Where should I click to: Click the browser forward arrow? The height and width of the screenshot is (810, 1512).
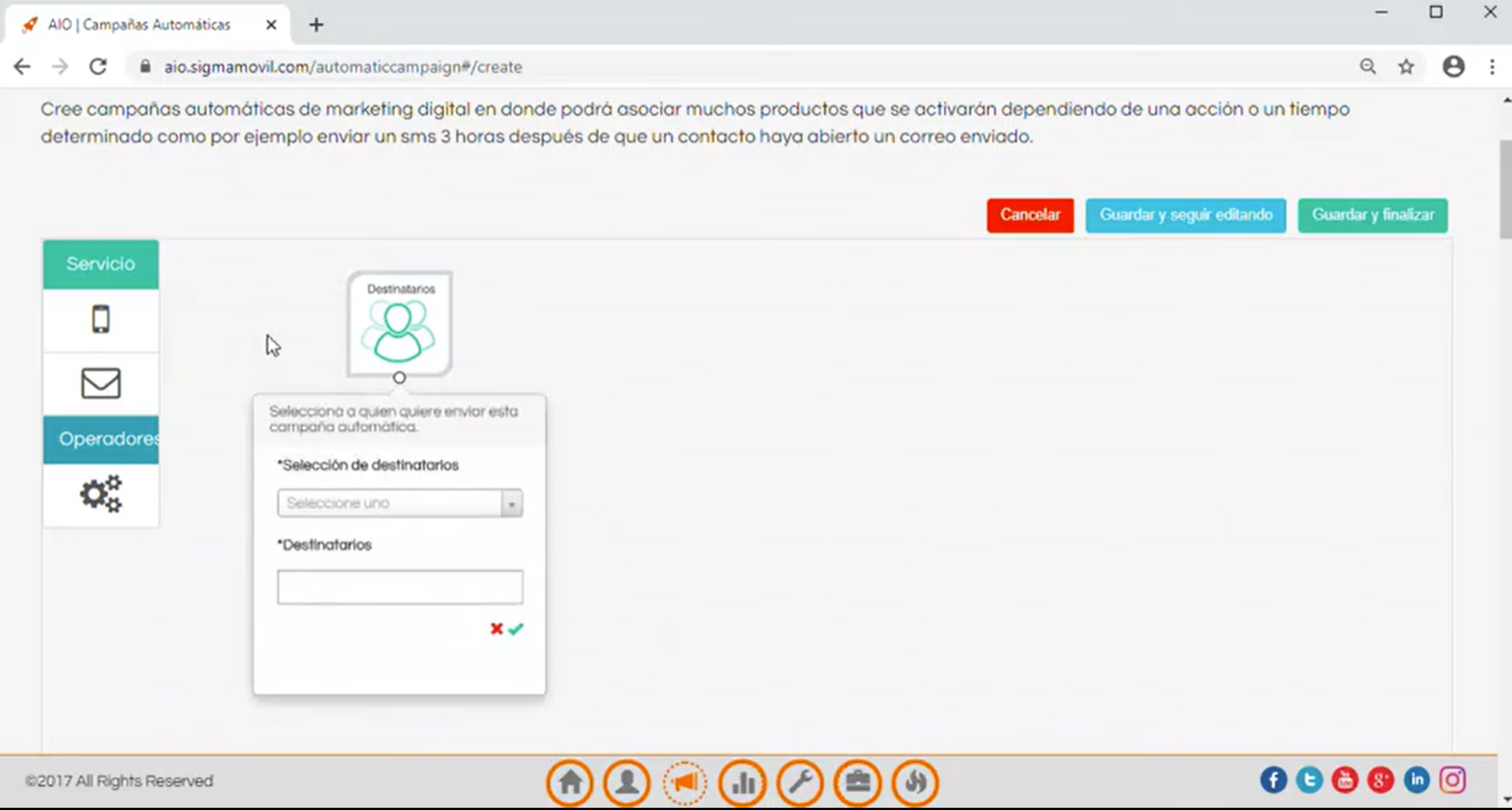coord(60,66)
